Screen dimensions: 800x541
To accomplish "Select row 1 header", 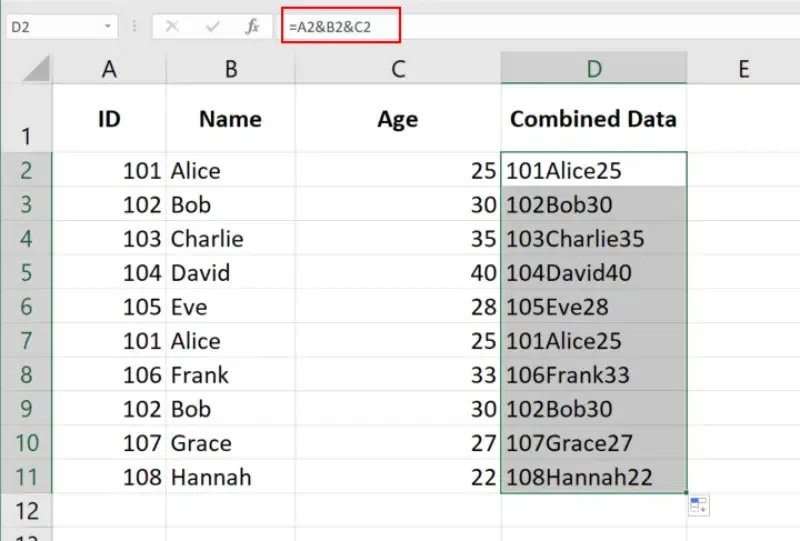I will 26,120.
